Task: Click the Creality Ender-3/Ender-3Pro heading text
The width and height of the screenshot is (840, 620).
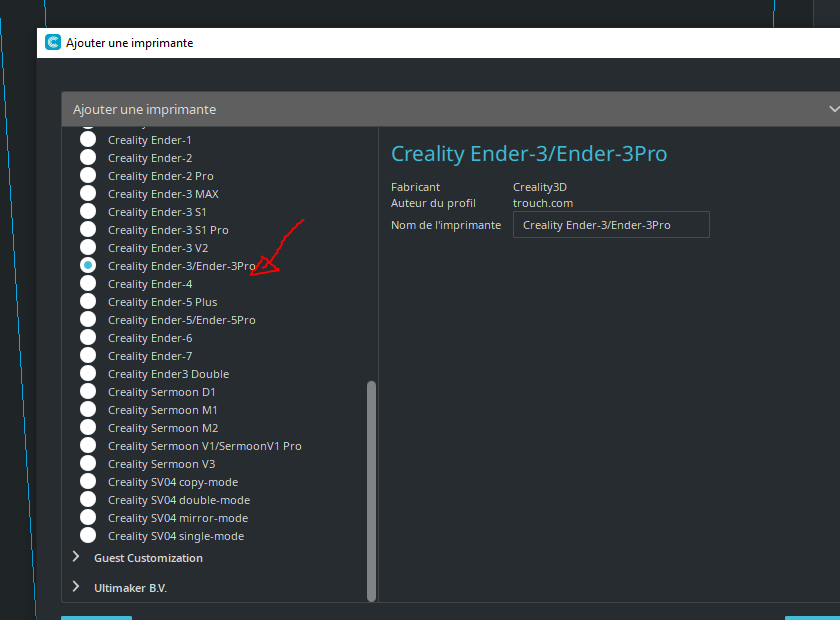Action: click(x=529, y=154)
